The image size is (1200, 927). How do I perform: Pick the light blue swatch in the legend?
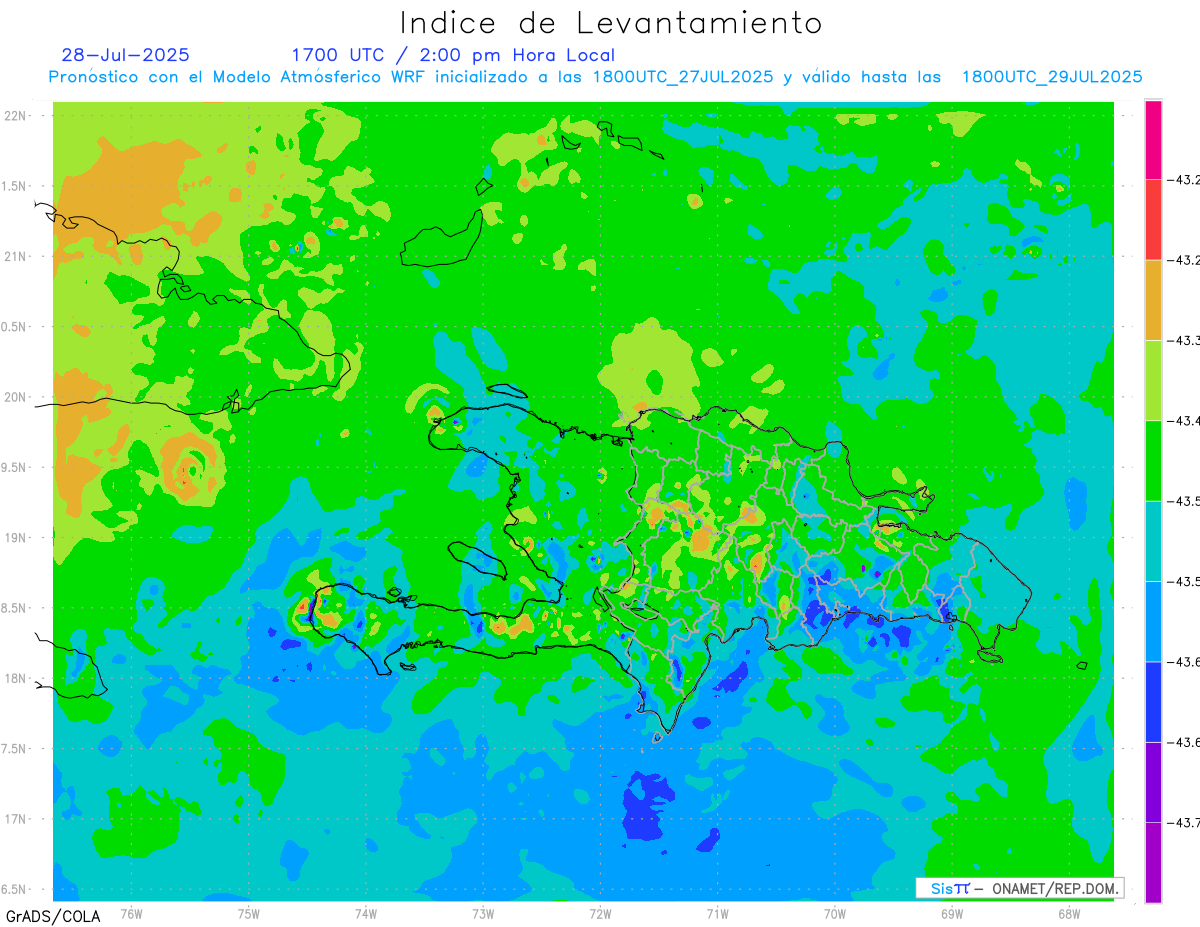(x=1153, y=621)
